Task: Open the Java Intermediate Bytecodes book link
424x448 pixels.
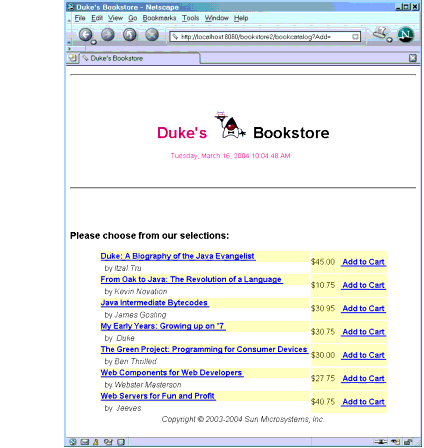Action: pos(154,303)
